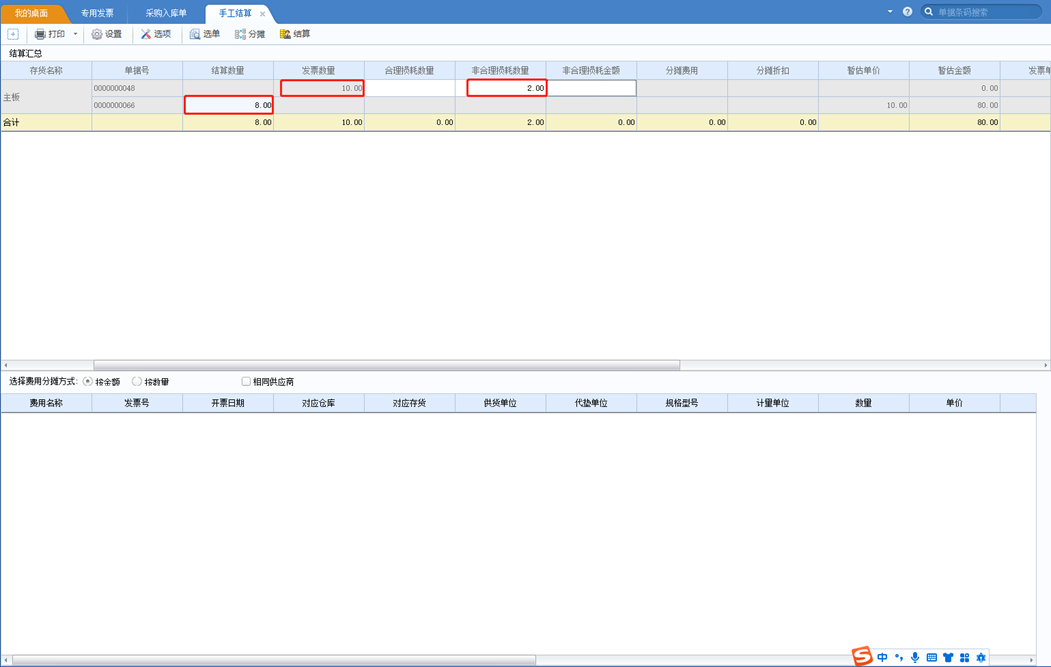
Task: Select the 手工结算 tab
Action: [x=235, y=13]
